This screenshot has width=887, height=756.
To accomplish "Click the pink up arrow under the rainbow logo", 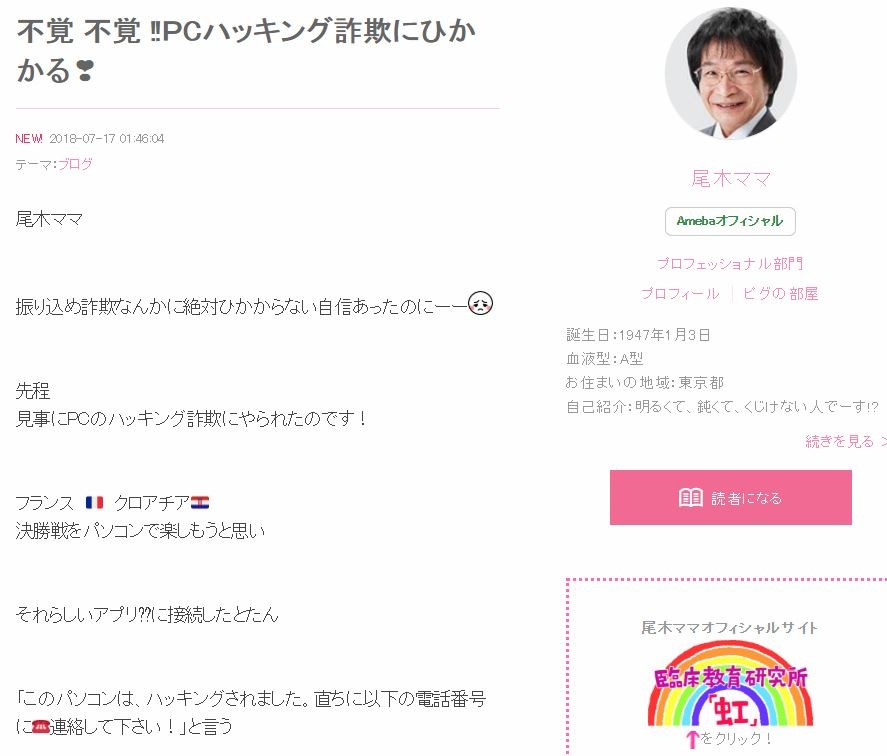I will (x=692, y=739).
